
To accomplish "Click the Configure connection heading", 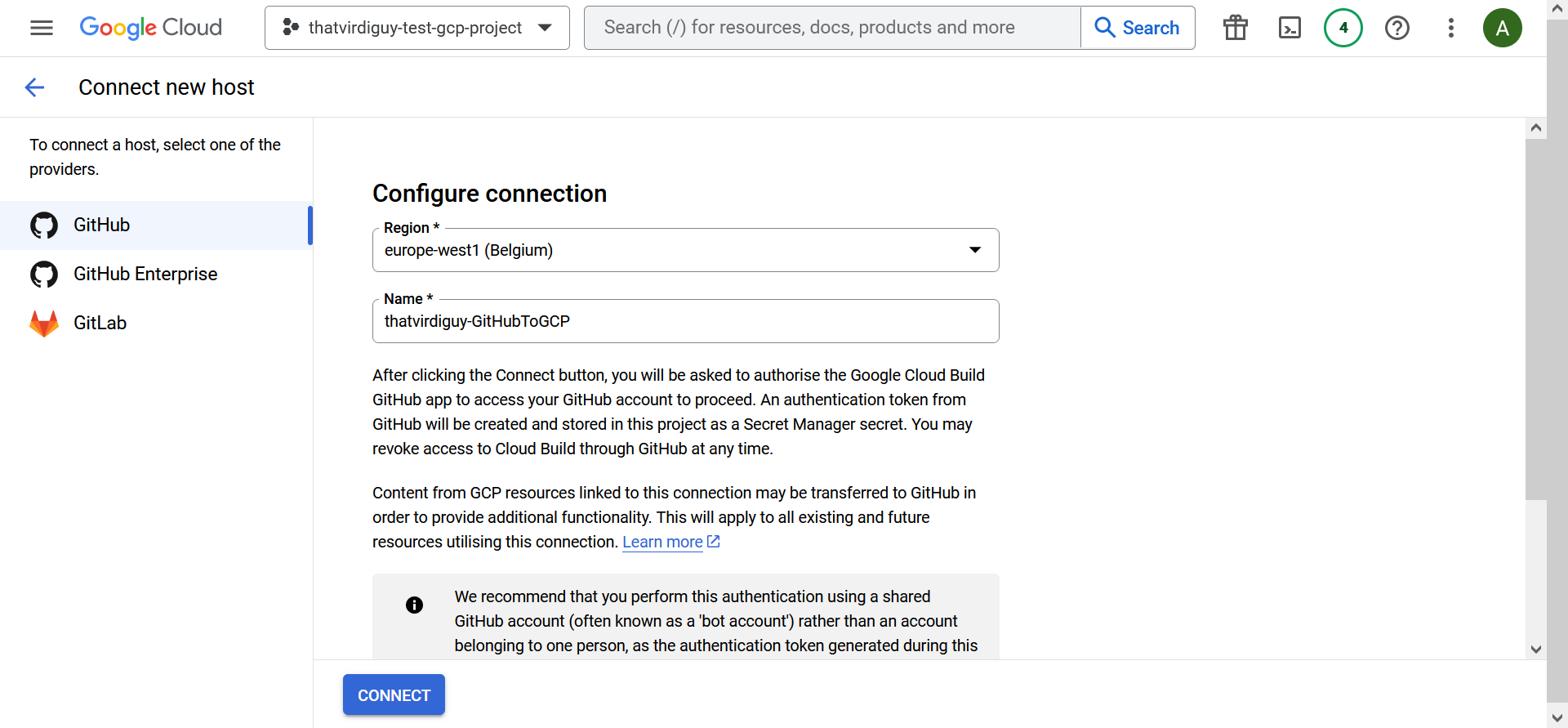I will tap(489, 194).
